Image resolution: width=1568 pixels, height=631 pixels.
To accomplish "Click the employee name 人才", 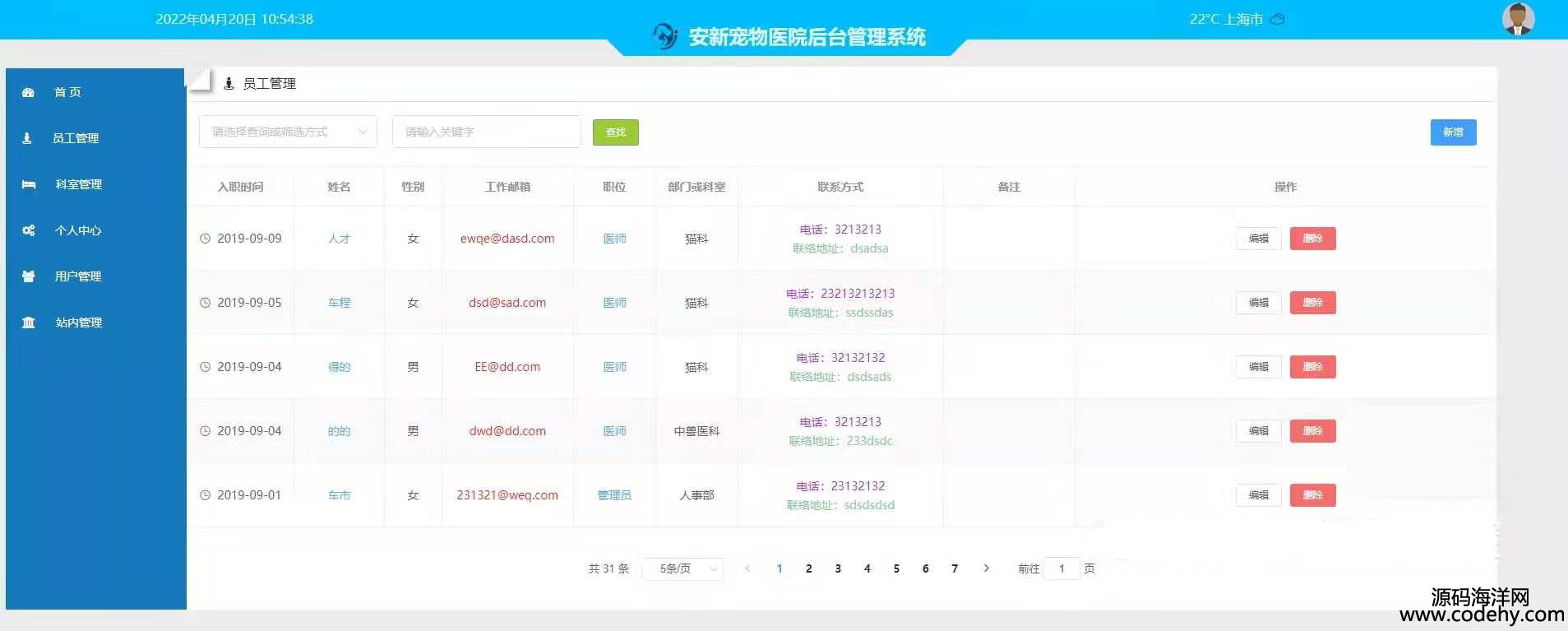I will [x=339, y=239].
